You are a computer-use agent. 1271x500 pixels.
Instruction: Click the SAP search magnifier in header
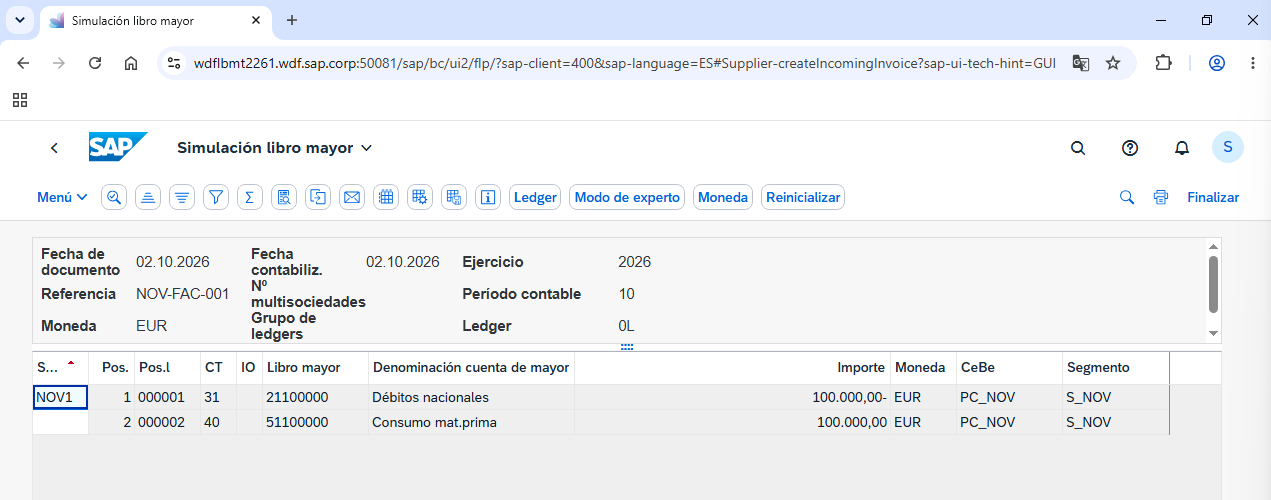click(x=1078, y=148)
